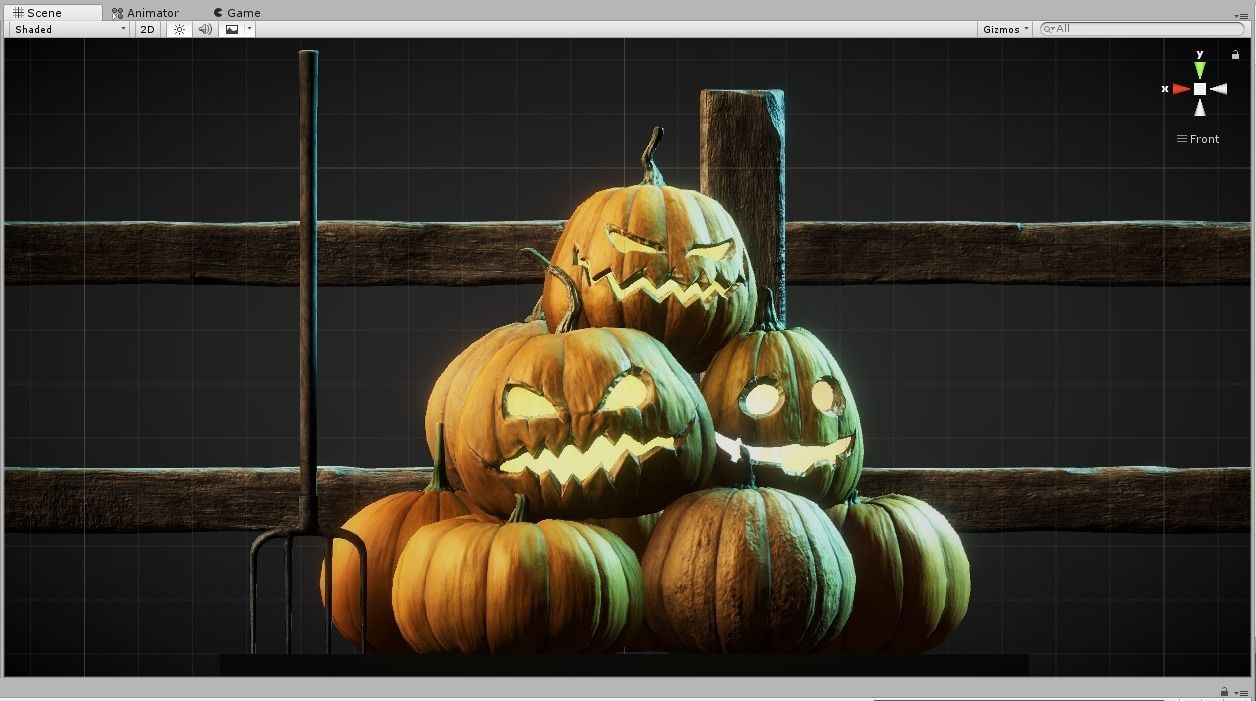Open the scene effects dropdown arrow
This screenshot has height=701, width=1256.
point(250,29)
